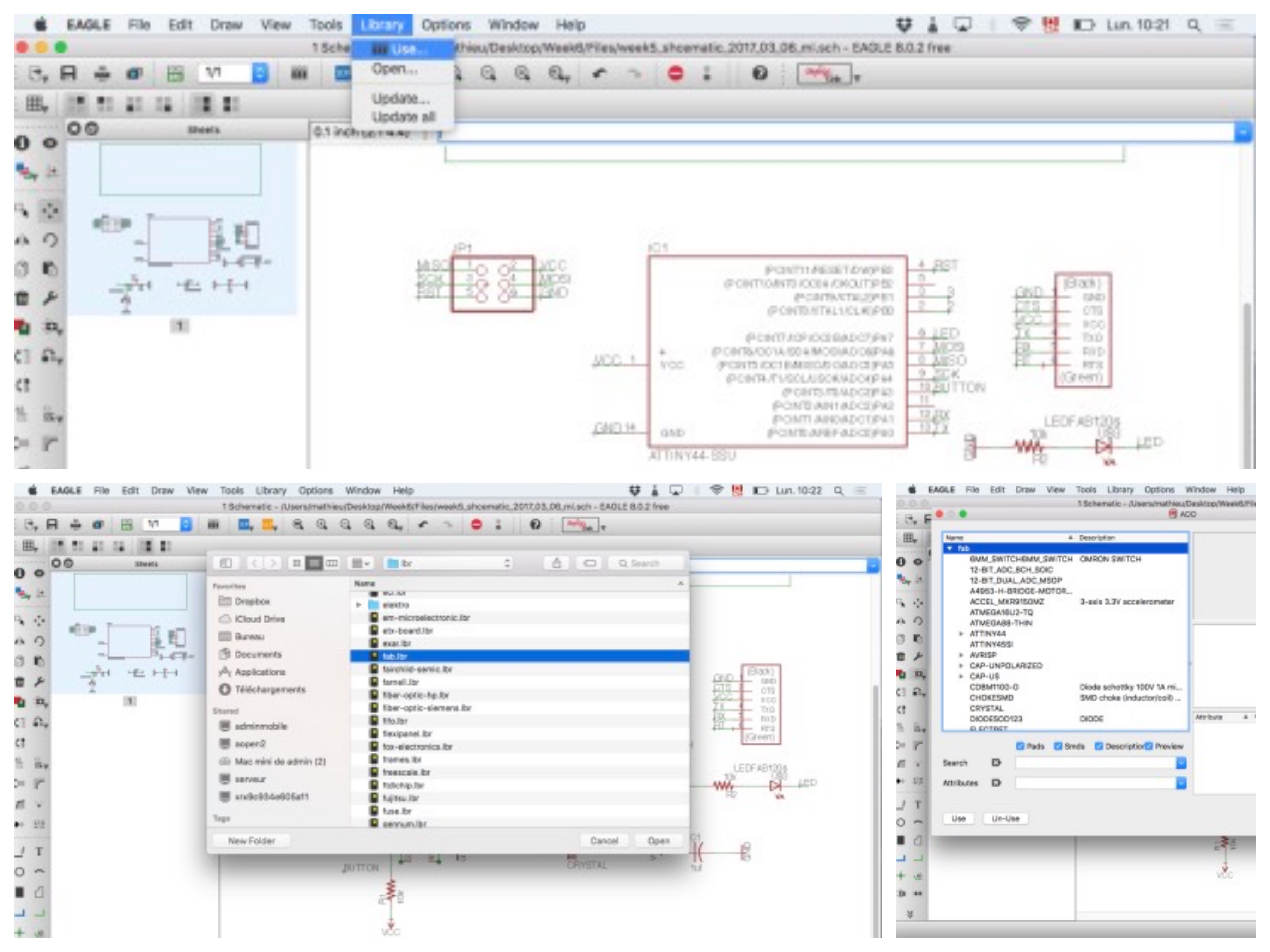The width and height of the screenshot is (1270, 952).
Task: Click blue SCR script icon in file-browser window
Action: 245,525
